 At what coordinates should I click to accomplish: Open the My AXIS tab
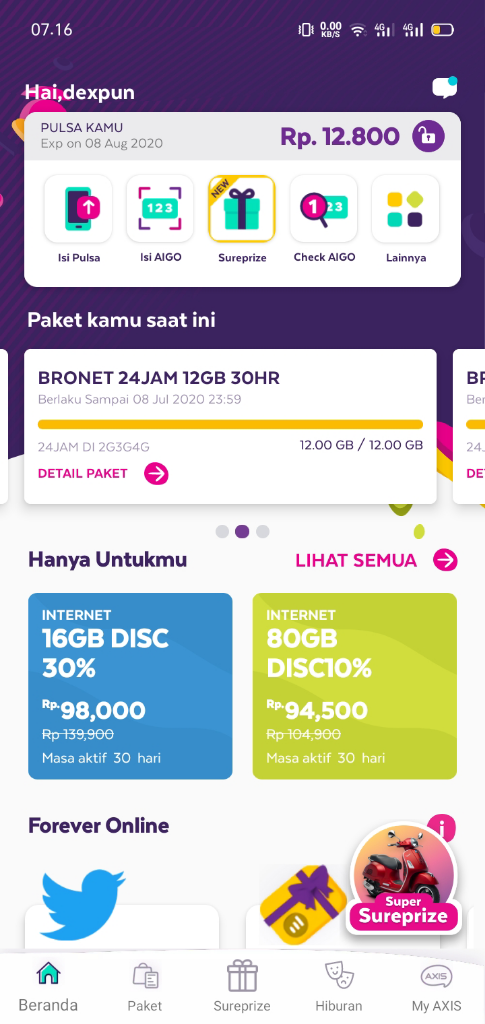coord(436,988)
